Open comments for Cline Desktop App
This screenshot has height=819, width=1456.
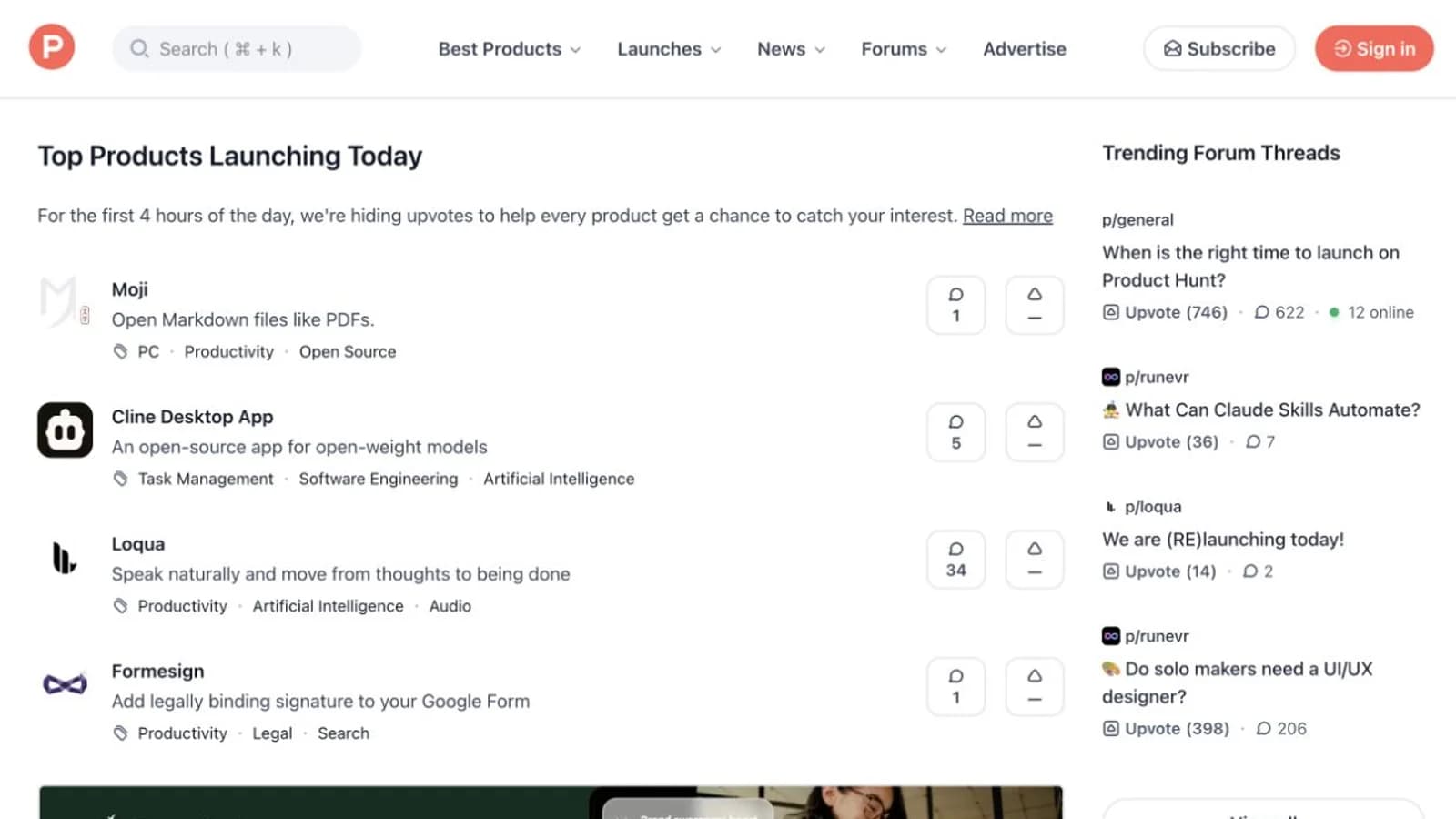[x=955, y=432]
